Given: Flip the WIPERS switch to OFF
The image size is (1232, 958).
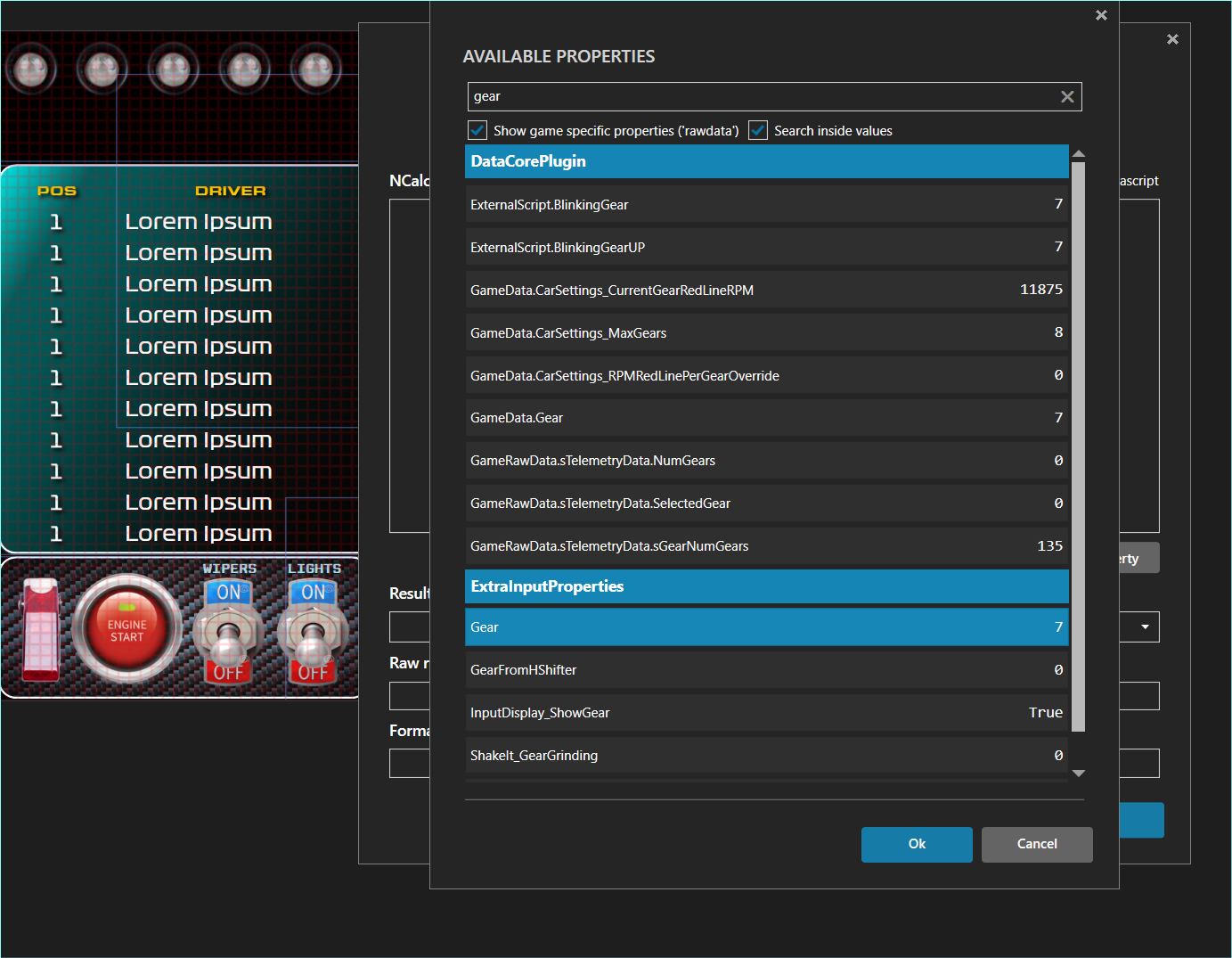Looking at the screenshot, I should tap(229, 673).
